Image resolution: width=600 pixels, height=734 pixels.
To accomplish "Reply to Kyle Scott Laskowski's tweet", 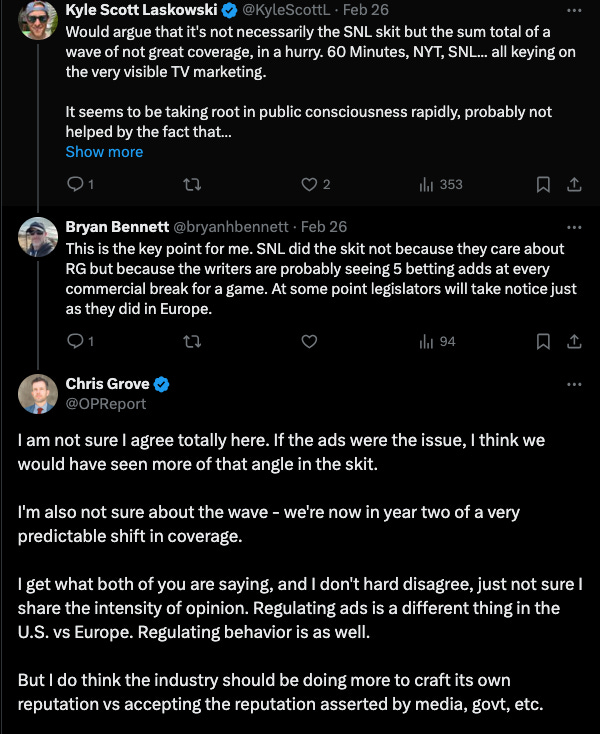I will pyautogui.click(x=80, y=184).
